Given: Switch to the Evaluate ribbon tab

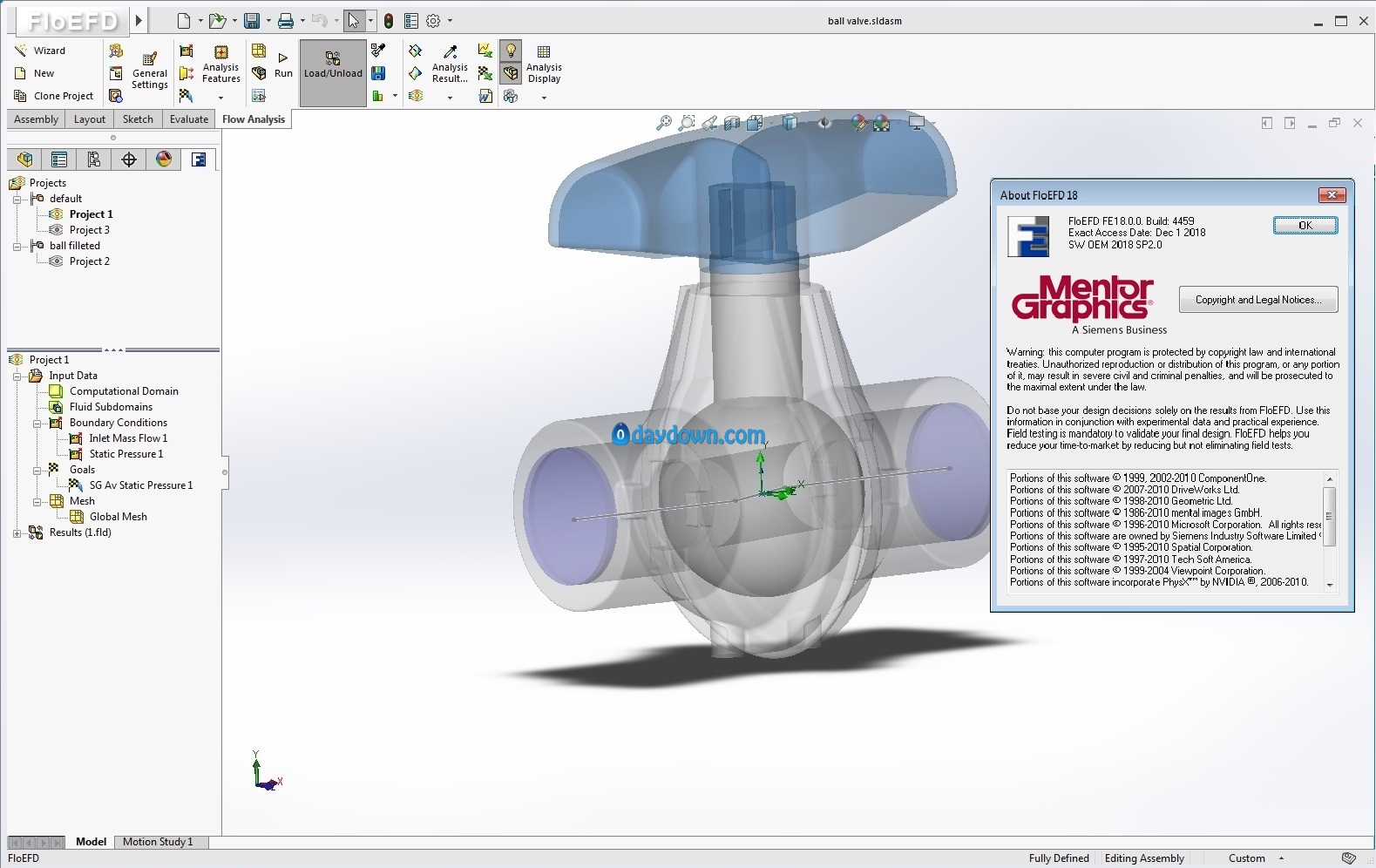Looking at the screenshot, I should (x=189, y=119).
